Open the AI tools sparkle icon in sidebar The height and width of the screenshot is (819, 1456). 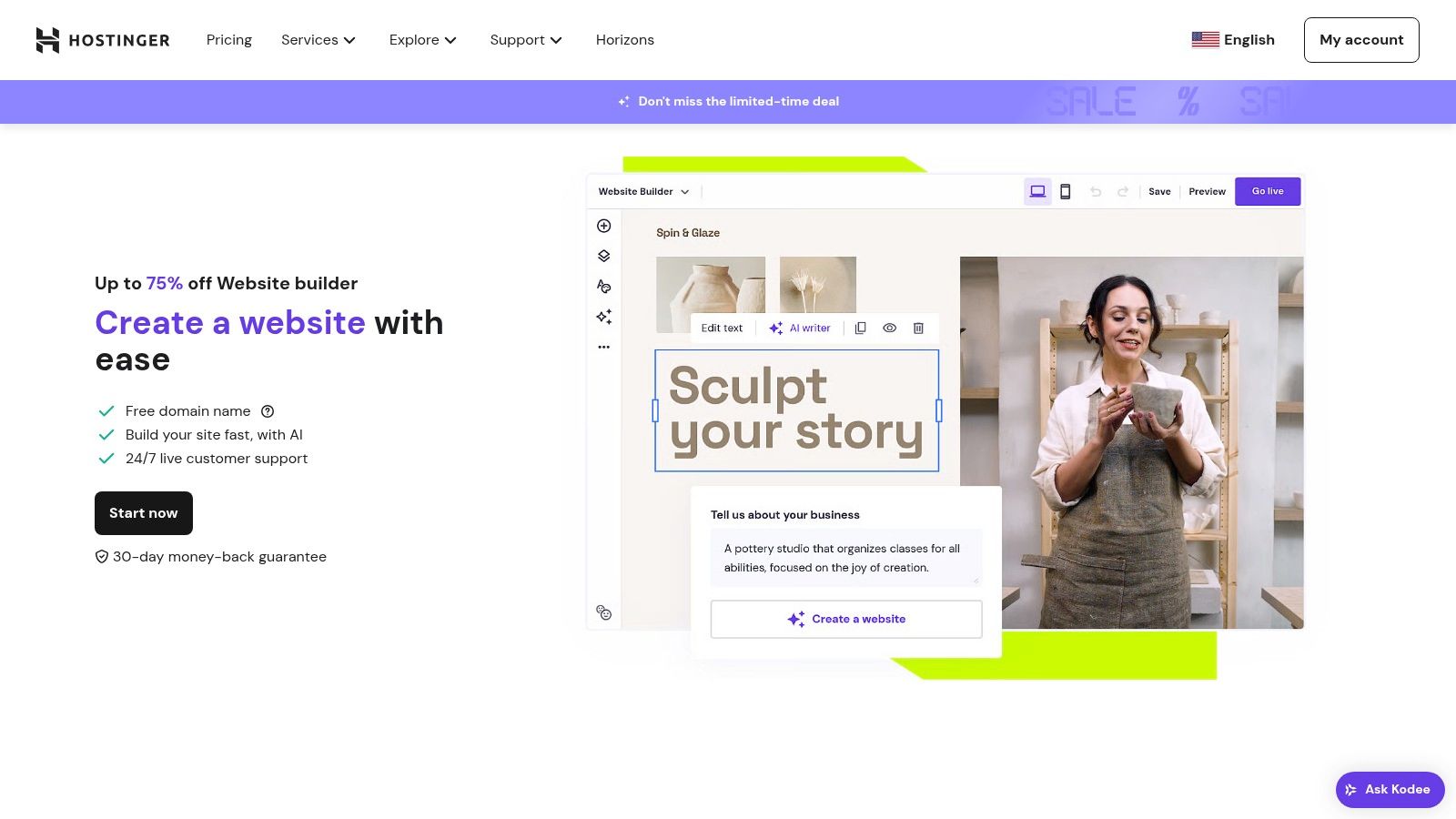[603, 317]
